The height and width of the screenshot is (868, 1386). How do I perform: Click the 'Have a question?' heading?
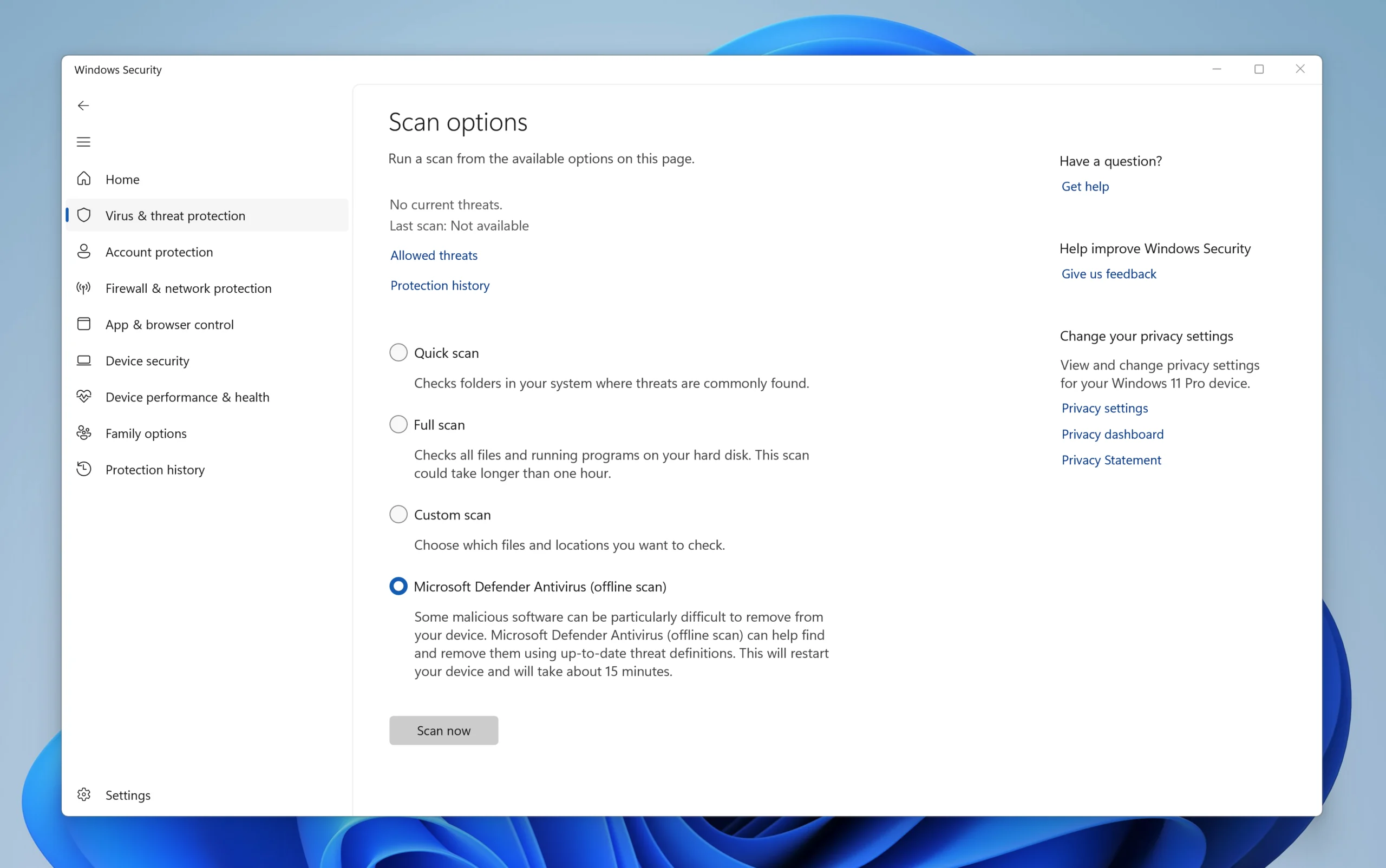(x=1110, y=161)
